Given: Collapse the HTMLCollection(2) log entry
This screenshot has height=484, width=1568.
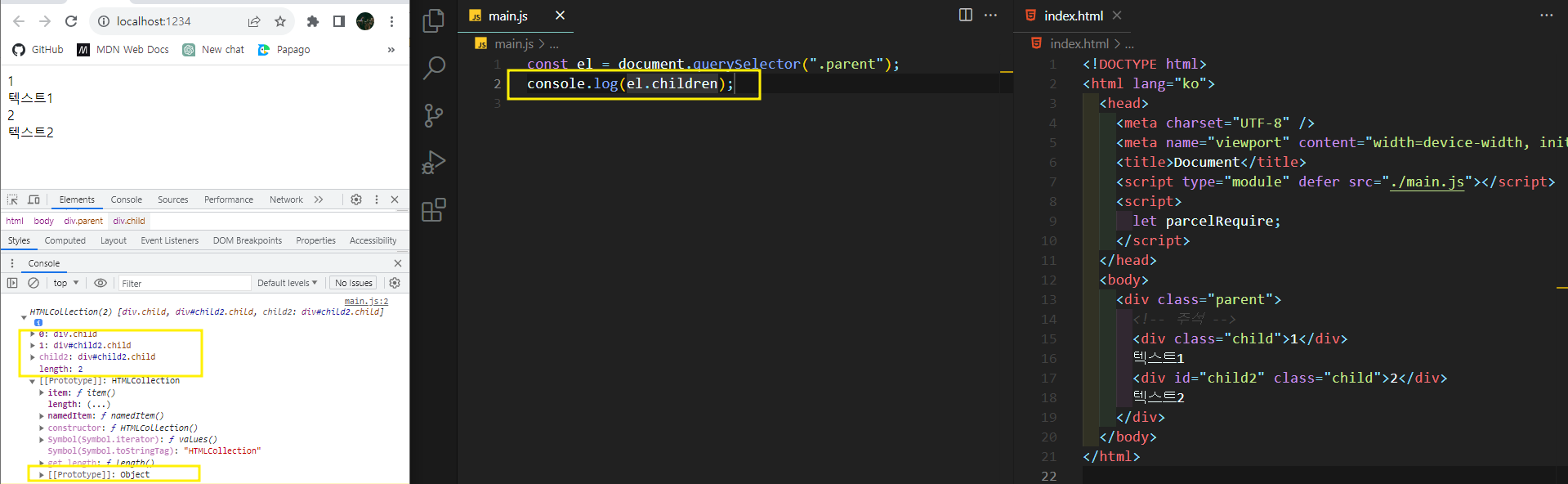Looking at the screenshot, I should [x=24, y=317].
